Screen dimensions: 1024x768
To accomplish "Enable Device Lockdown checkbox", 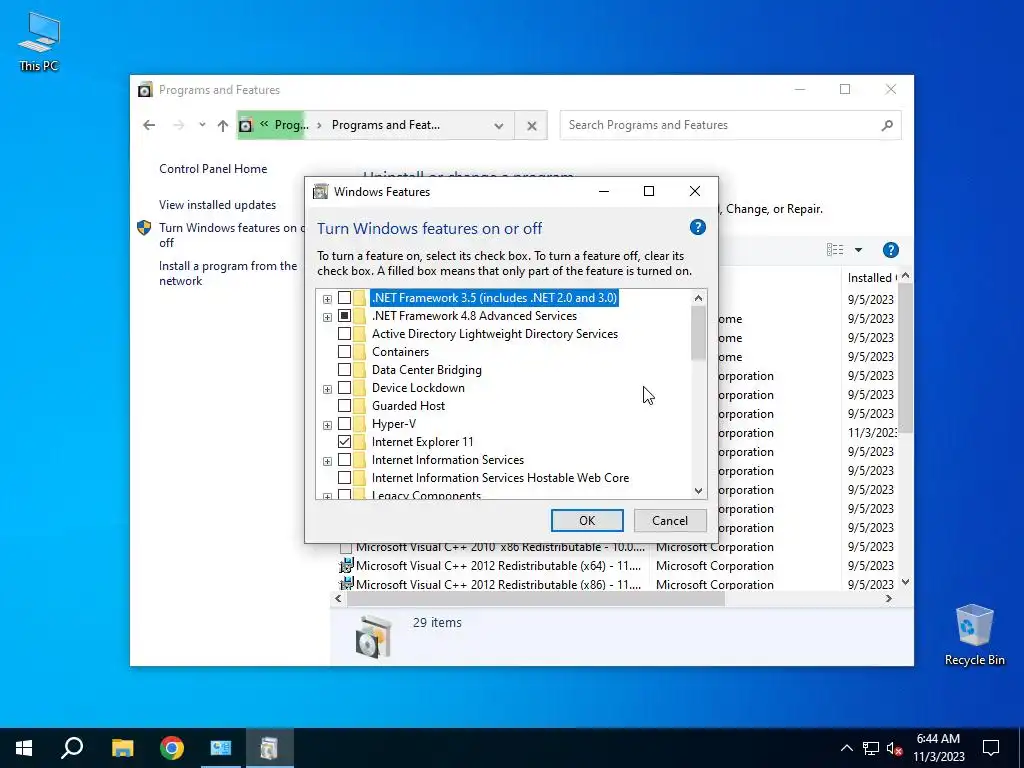I will point(344,388).
